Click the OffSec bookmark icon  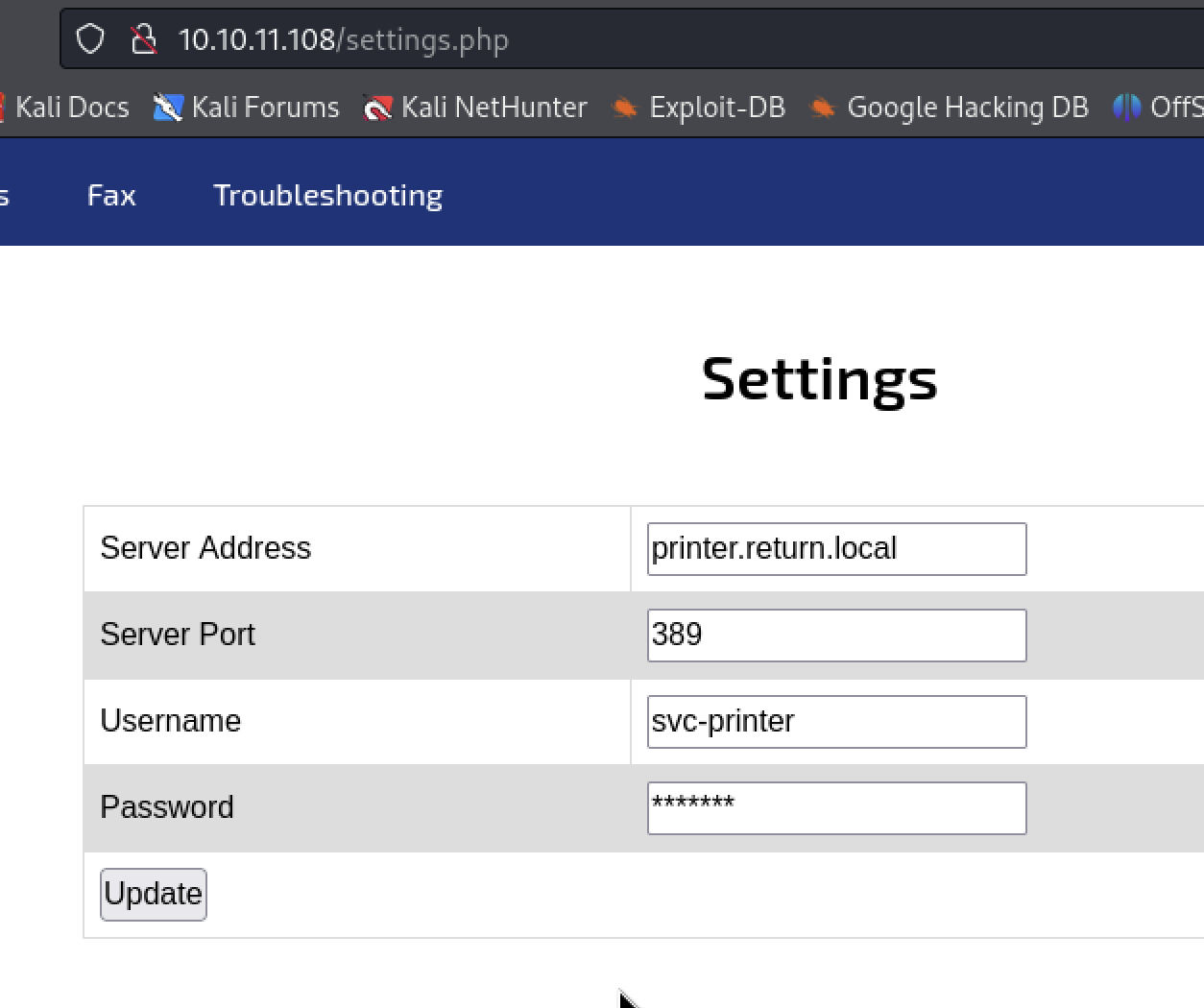(1127, 108)
